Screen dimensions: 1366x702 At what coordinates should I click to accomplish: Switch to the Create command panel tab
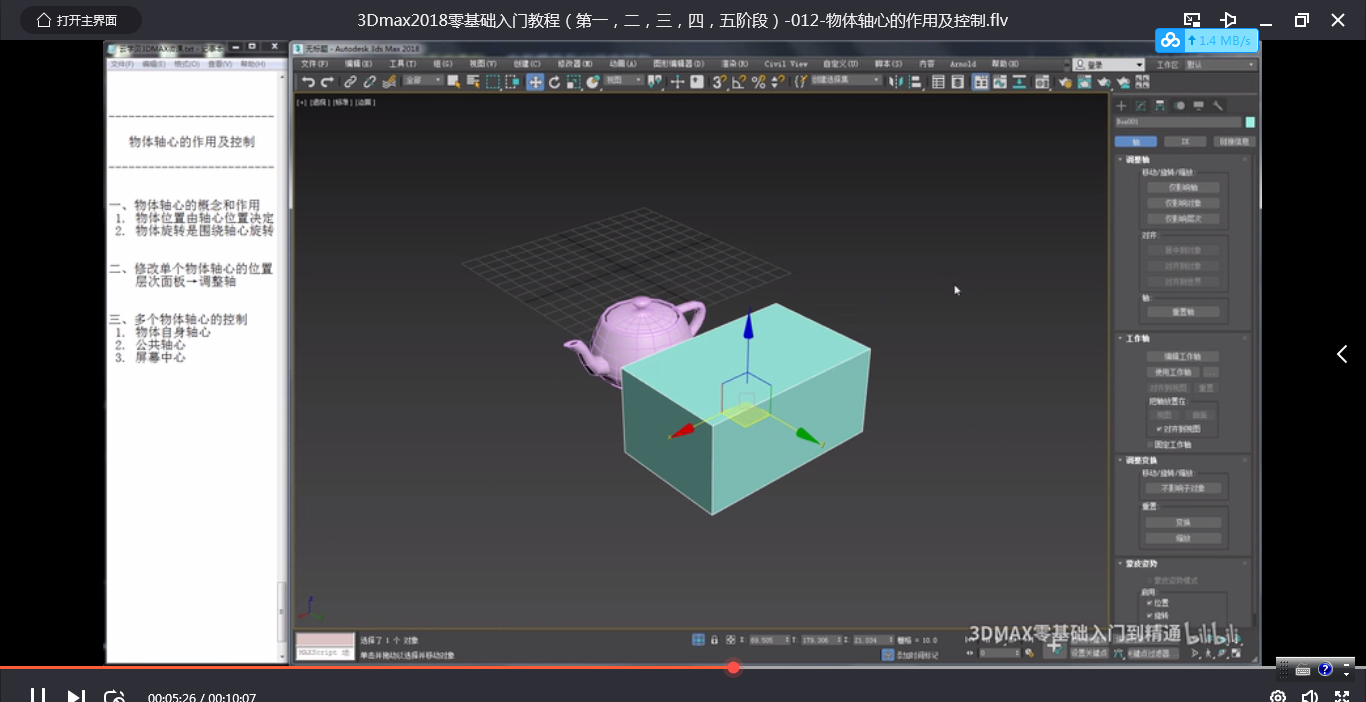(x=1121, y=106)
